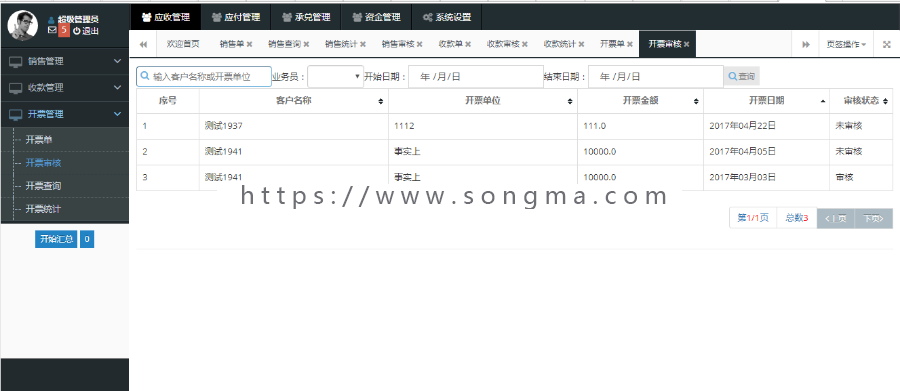
Task: Sort by 客户名称 column
Action: [x=294, y=100]
